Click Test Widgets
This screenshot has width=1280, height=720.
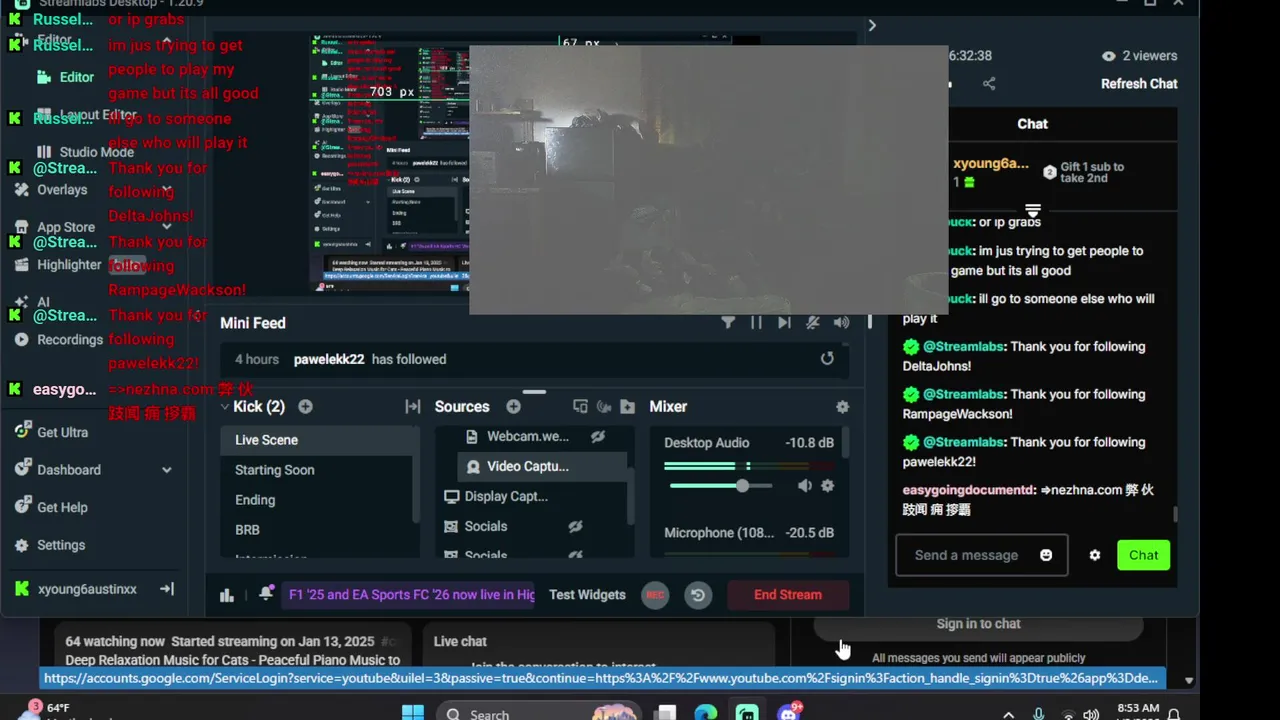coord(587,594)
